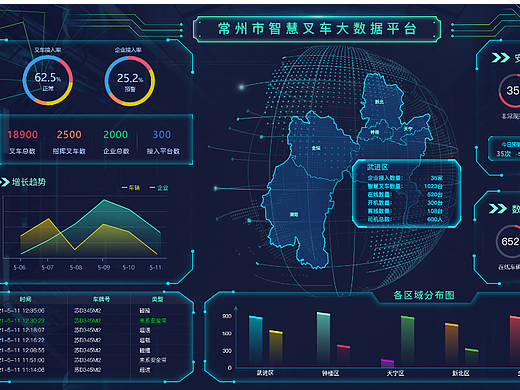This screenshot has width=520, height=390.
Task: Click the glowing point left of the globe
Action: pyautogui.click(x=242, y=87)
